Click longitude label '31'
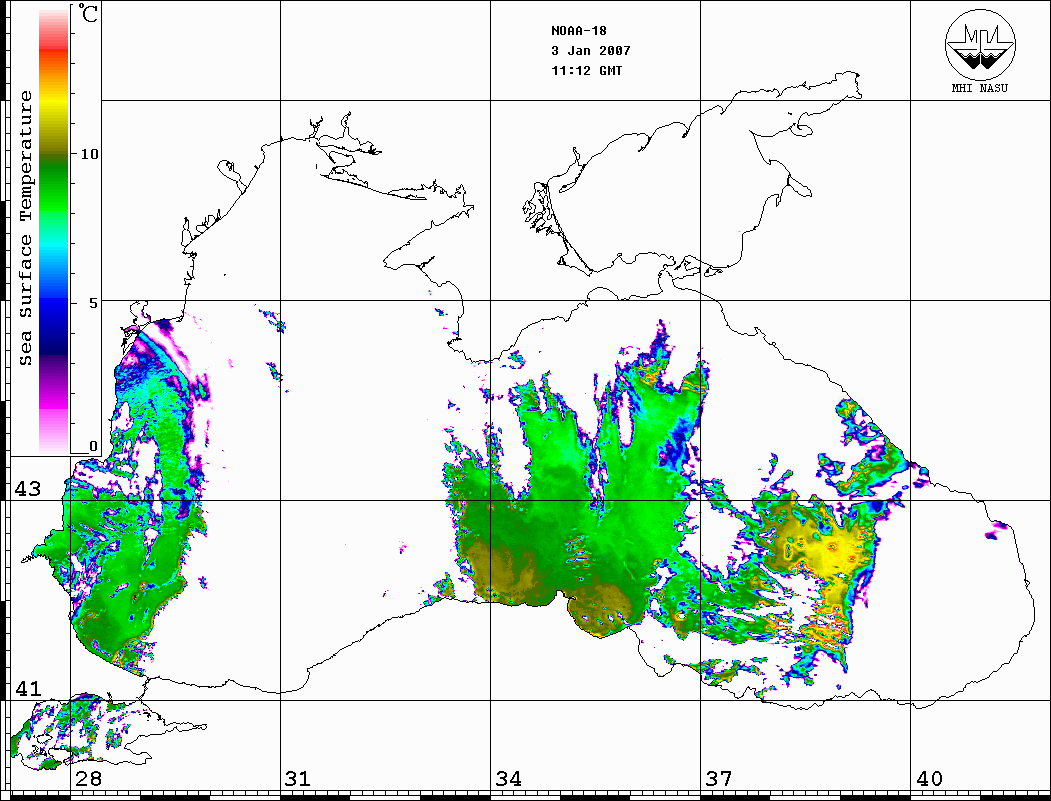The height and width of the screenshot is (801, 1051). tap(297, 778)
